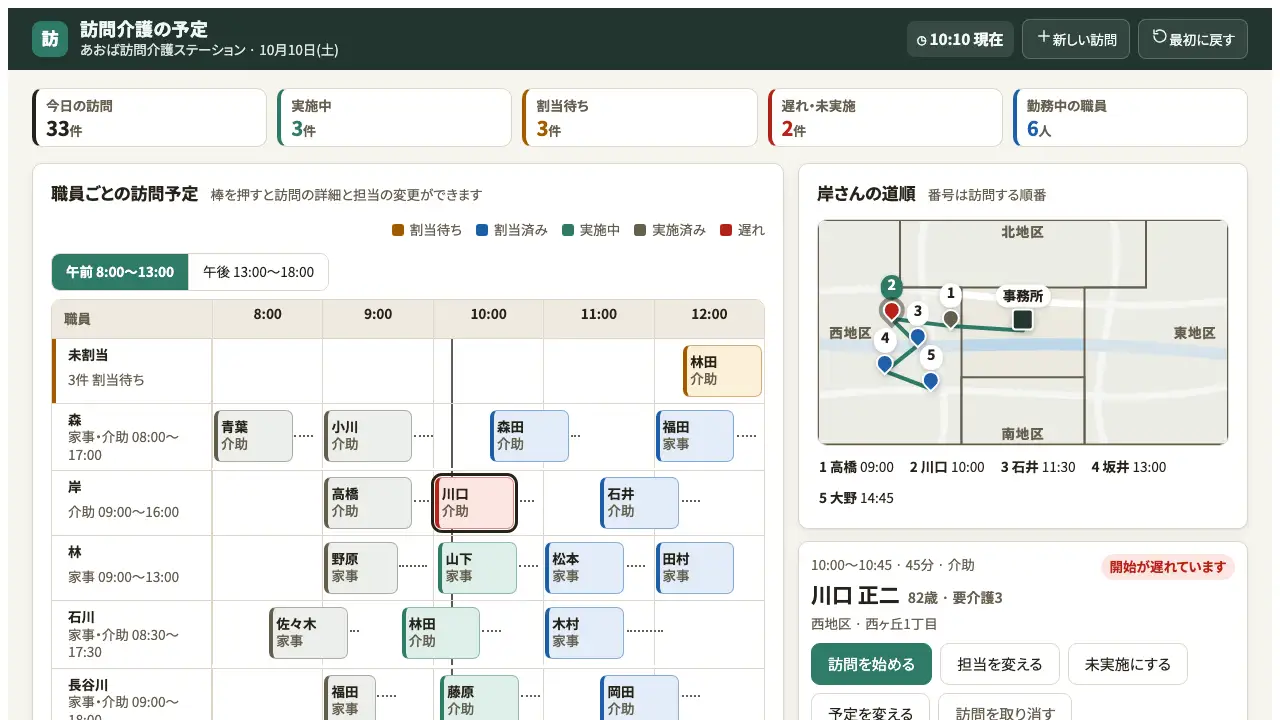Select 藤原 介助 visit bar
Image resolution: width=1280 pixels, height=720 pixels.
[480, 698]
